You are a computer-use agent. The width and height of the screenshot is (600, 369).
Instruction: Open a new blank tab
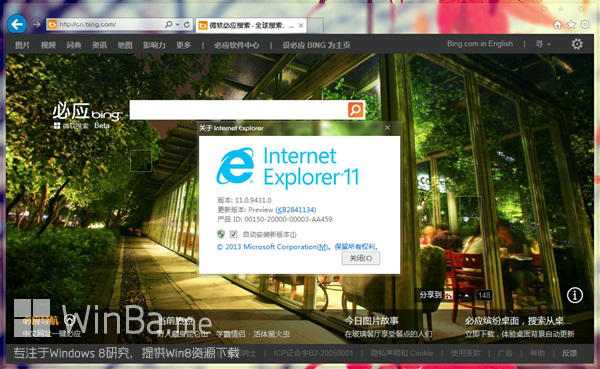pos(315,26)
